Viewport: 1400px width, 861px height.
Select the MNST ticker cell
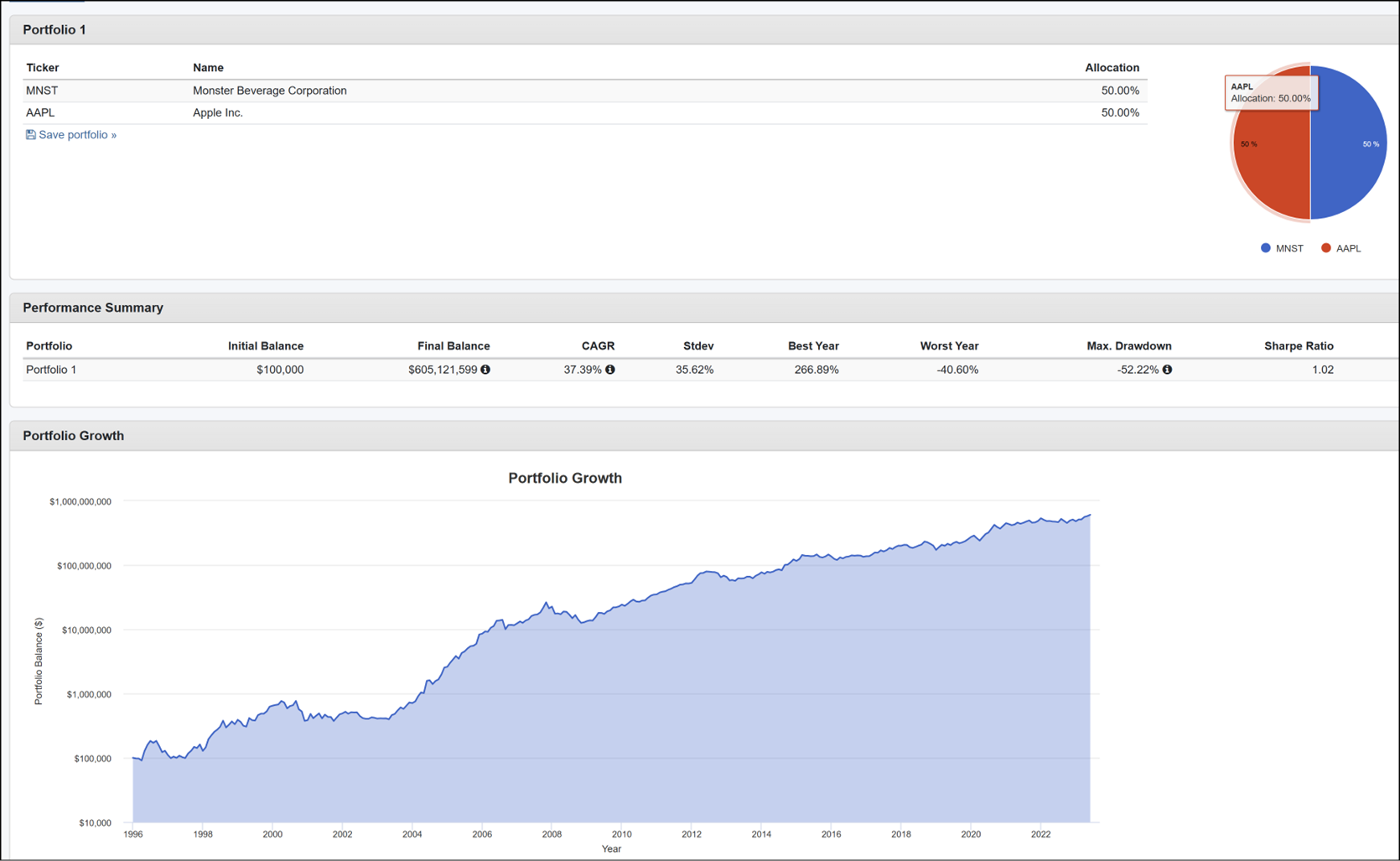(x=42, y=91)
